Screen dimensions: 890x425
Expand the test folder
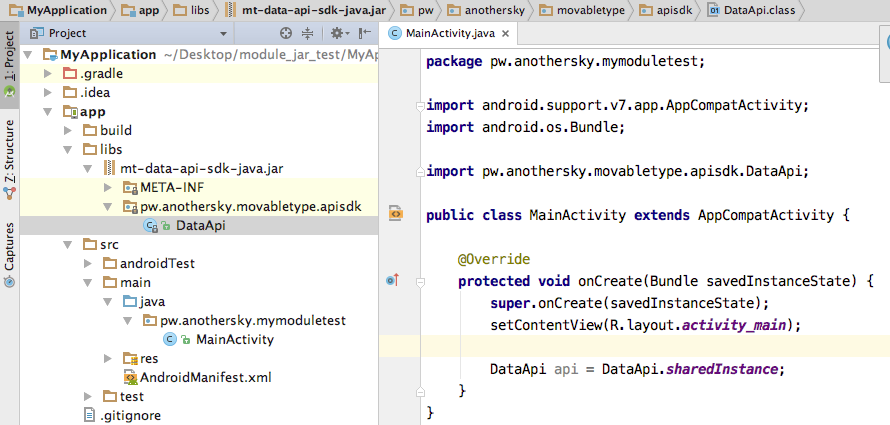tap(88, 396)
